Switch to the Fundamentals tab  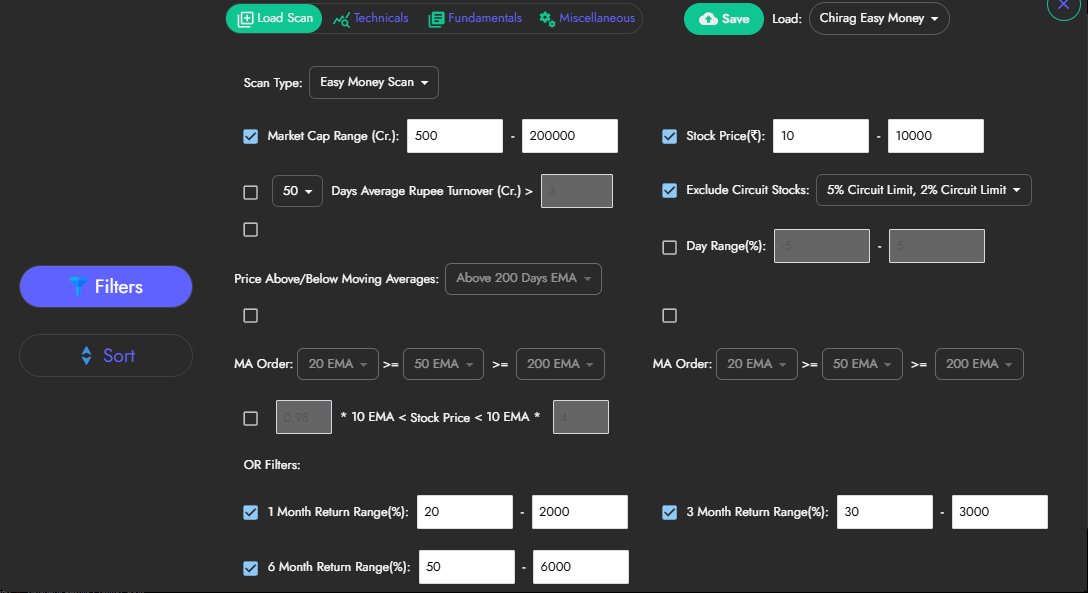tap(475, 19)
